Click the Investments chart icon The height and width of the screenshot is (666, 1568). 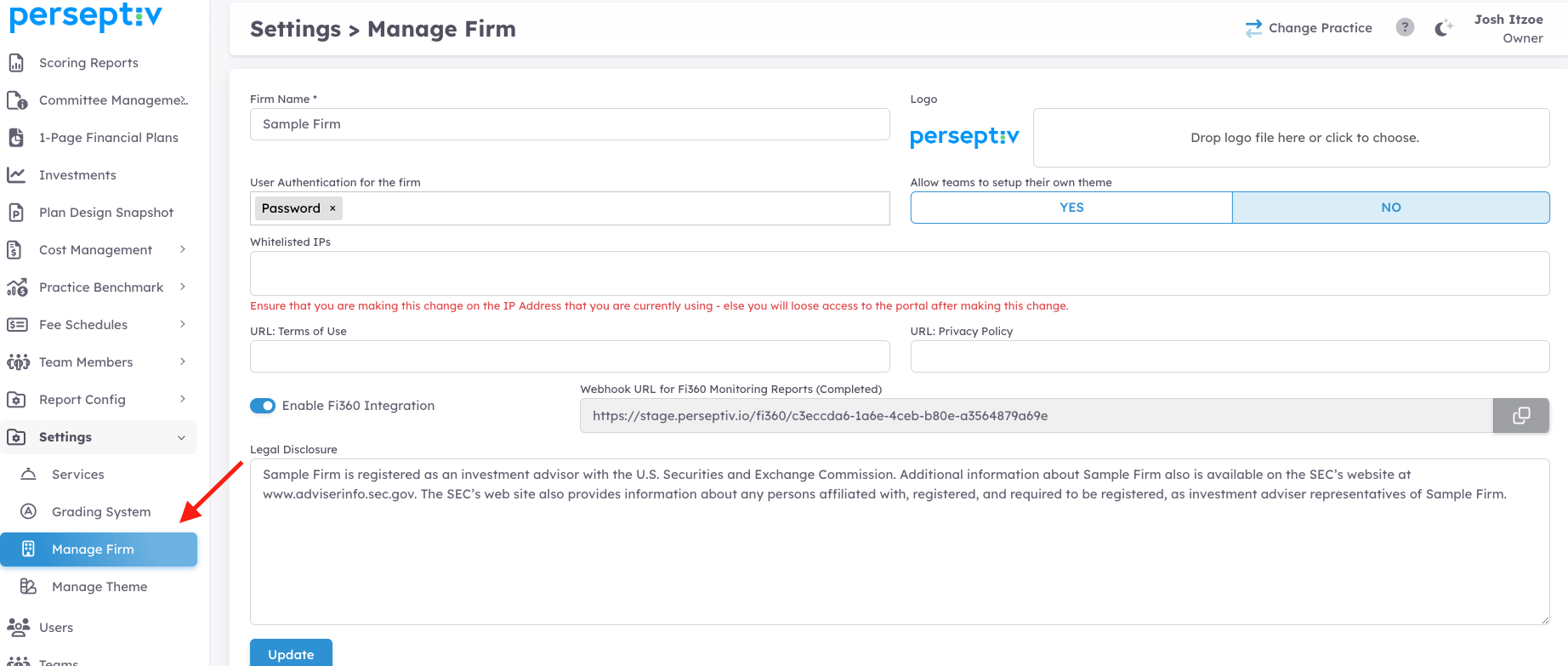(x=16, y=175)
